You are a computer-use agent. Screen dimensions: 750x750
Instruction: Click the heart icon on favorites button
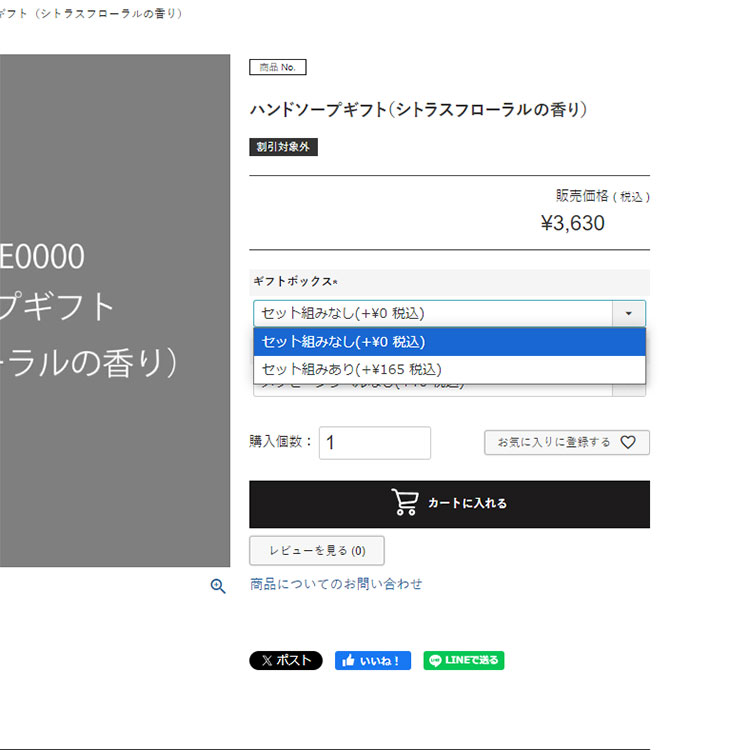coord(628,442)
